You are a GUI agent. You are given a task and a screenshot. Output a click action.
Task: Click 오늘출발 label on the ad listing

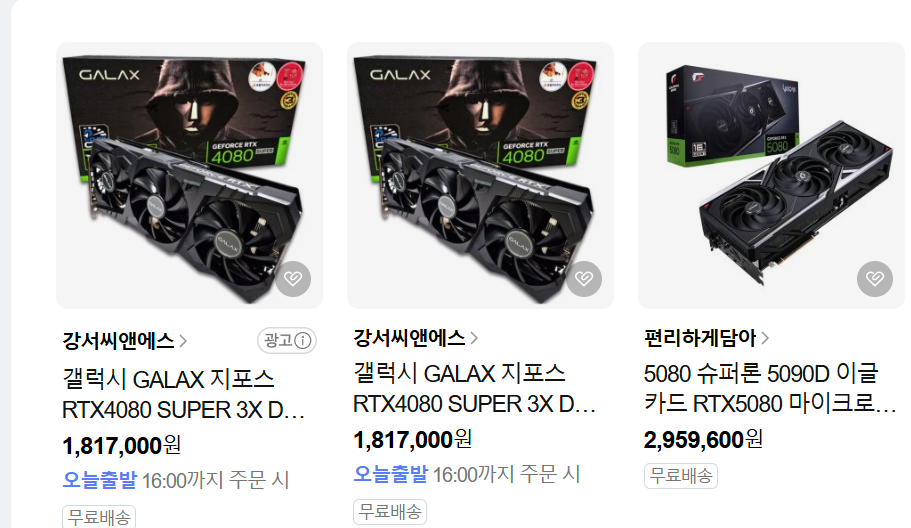click(x=99, y=480)
